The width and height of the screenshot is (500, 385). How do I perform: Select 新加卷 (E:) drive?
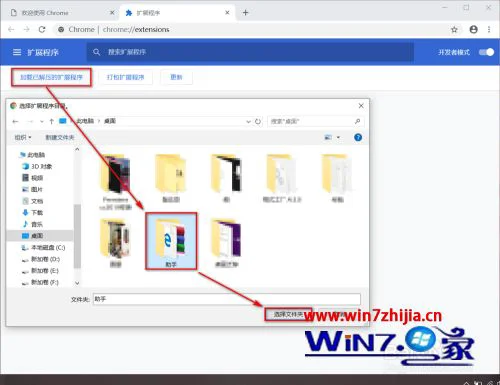40,271
